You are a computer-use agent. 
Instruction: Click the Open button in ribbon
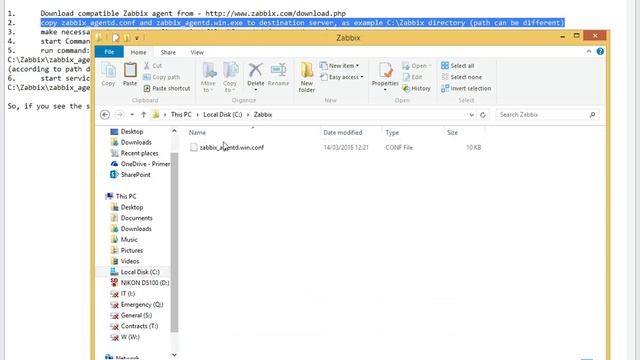417,66
